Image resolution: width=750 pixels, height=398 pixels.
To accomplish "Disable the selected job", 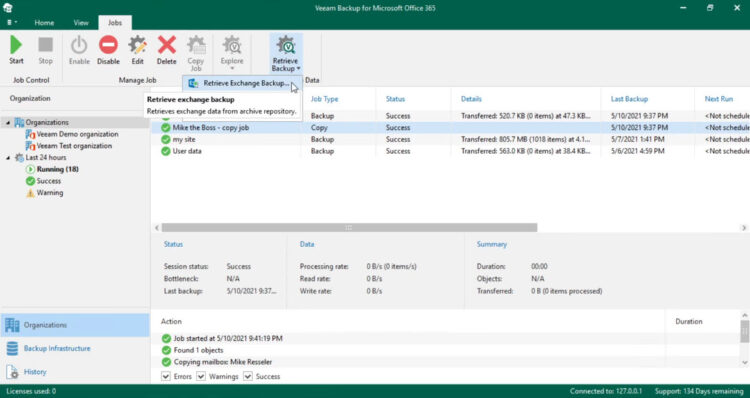I will coord(108,50).
